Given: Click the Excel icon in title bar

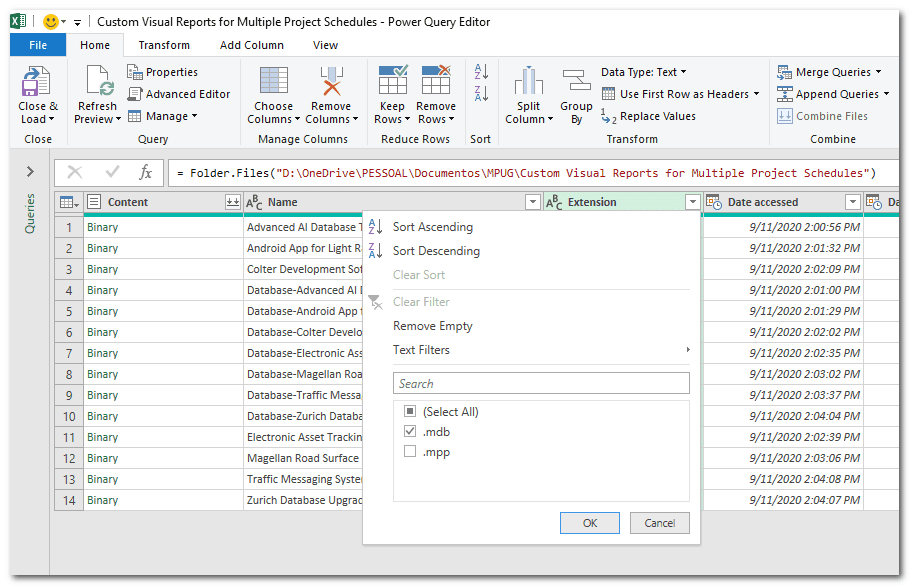Looking at the screenshot, I should tap(18, 21).
